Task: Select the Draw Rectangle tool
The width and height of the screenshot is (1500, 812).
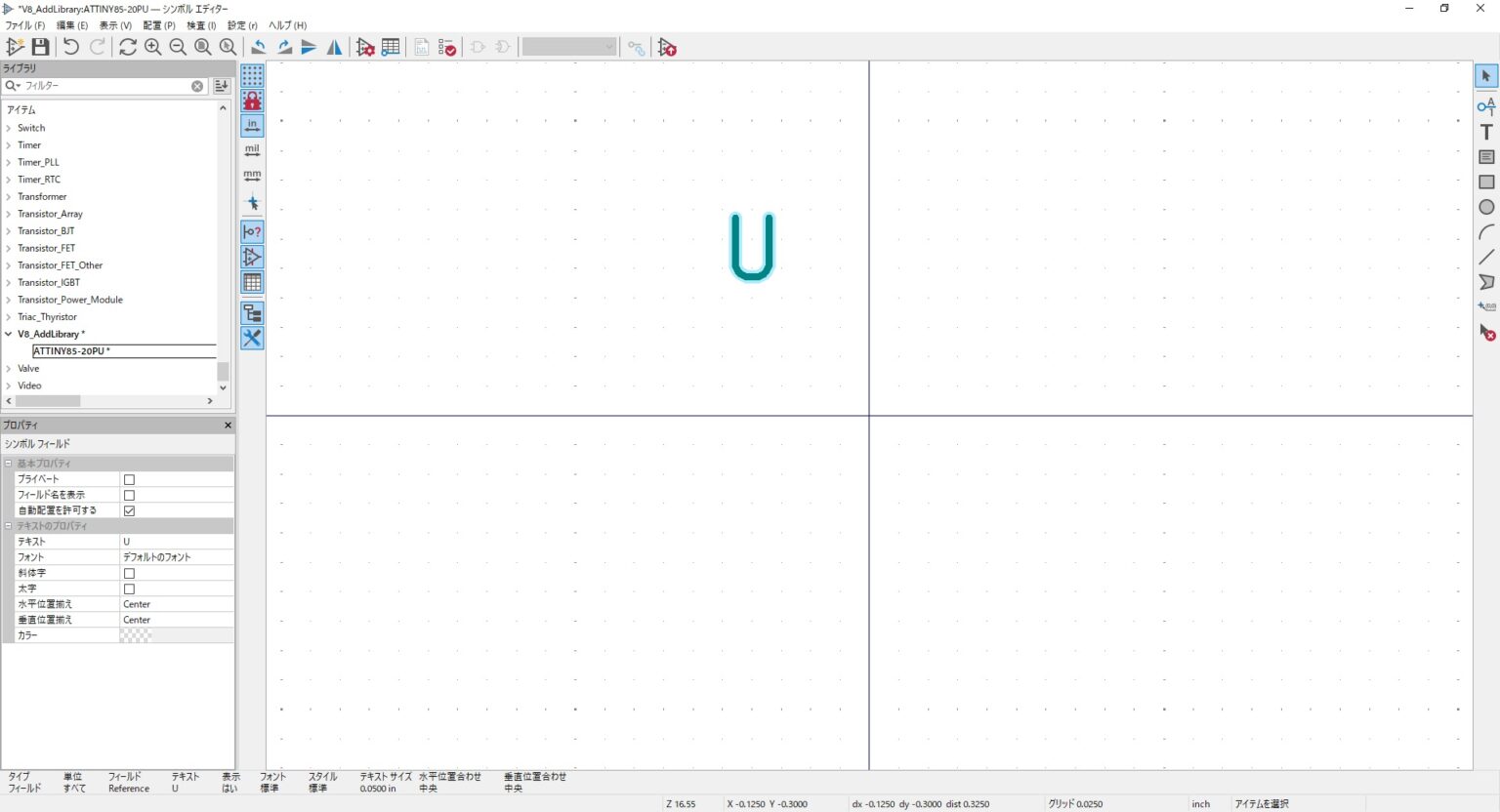Action: click(x=1486, y=183)
